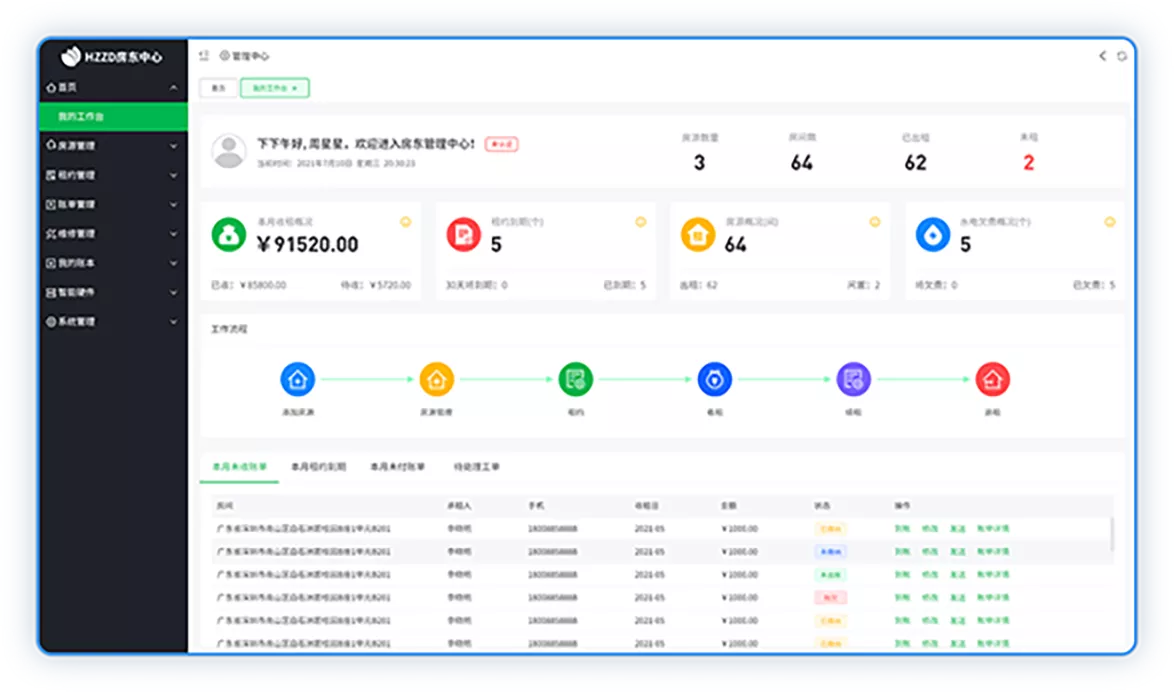Click the green 租约 workflow icon
The width and height of the screenshot is (1174, 692).
tap(575, 380)
